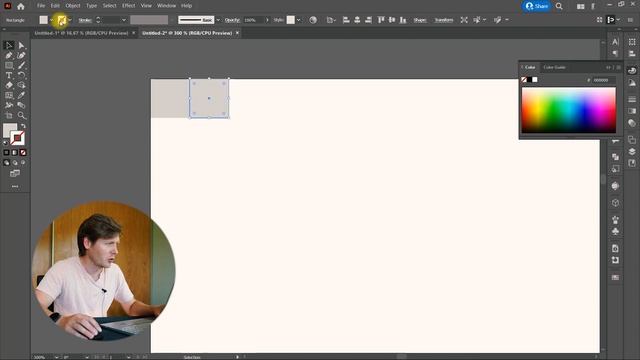
Task: Enable Draw Inside mode
Action: (23, 162)
